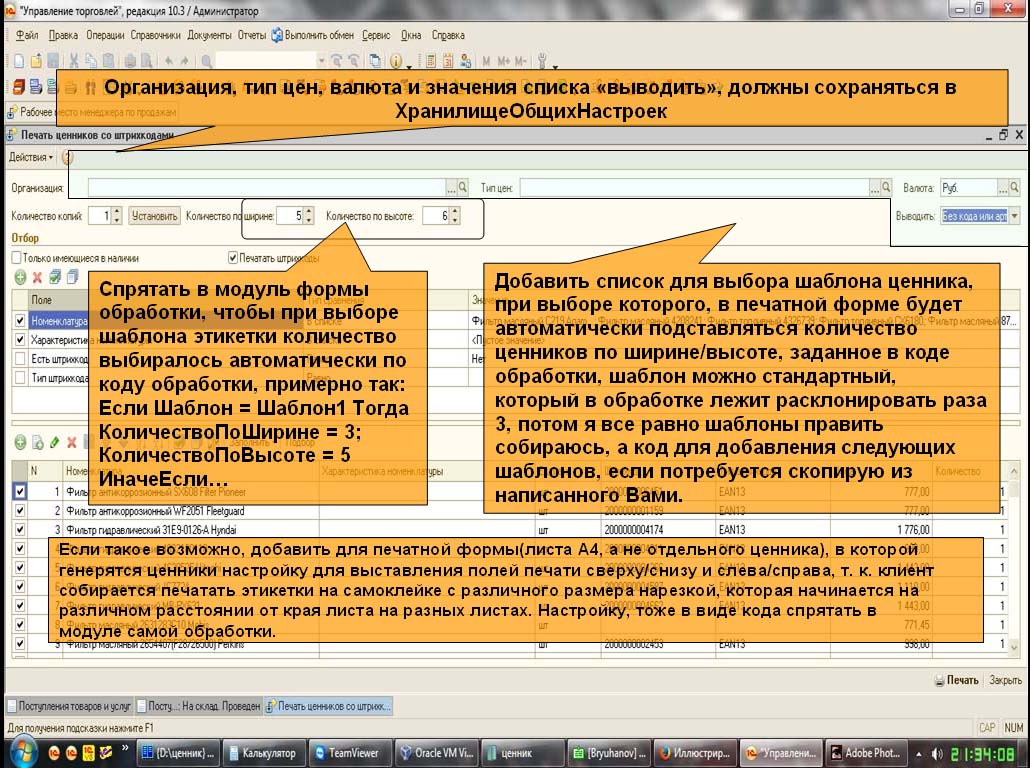The width and height of the screenshot is (1030, 768).
Task: Switch to 'Поступления товаров и услуг' window tab
Action: [68, 706]
